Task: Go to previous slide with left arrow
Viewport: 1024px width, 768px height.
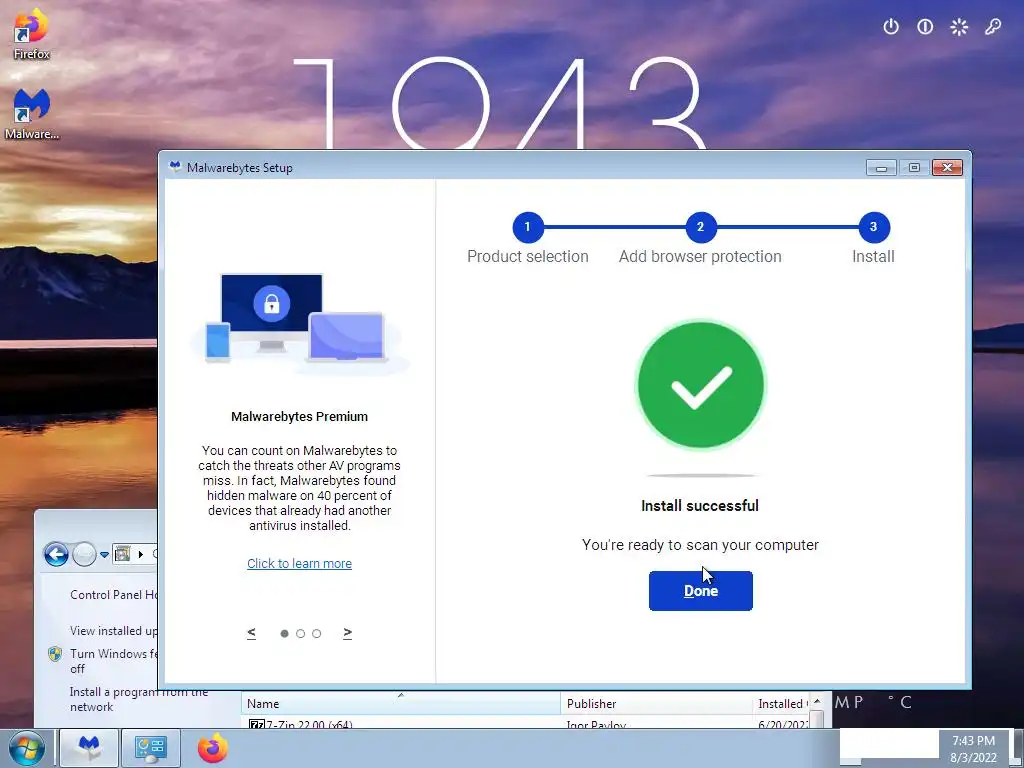Action: 251,633
